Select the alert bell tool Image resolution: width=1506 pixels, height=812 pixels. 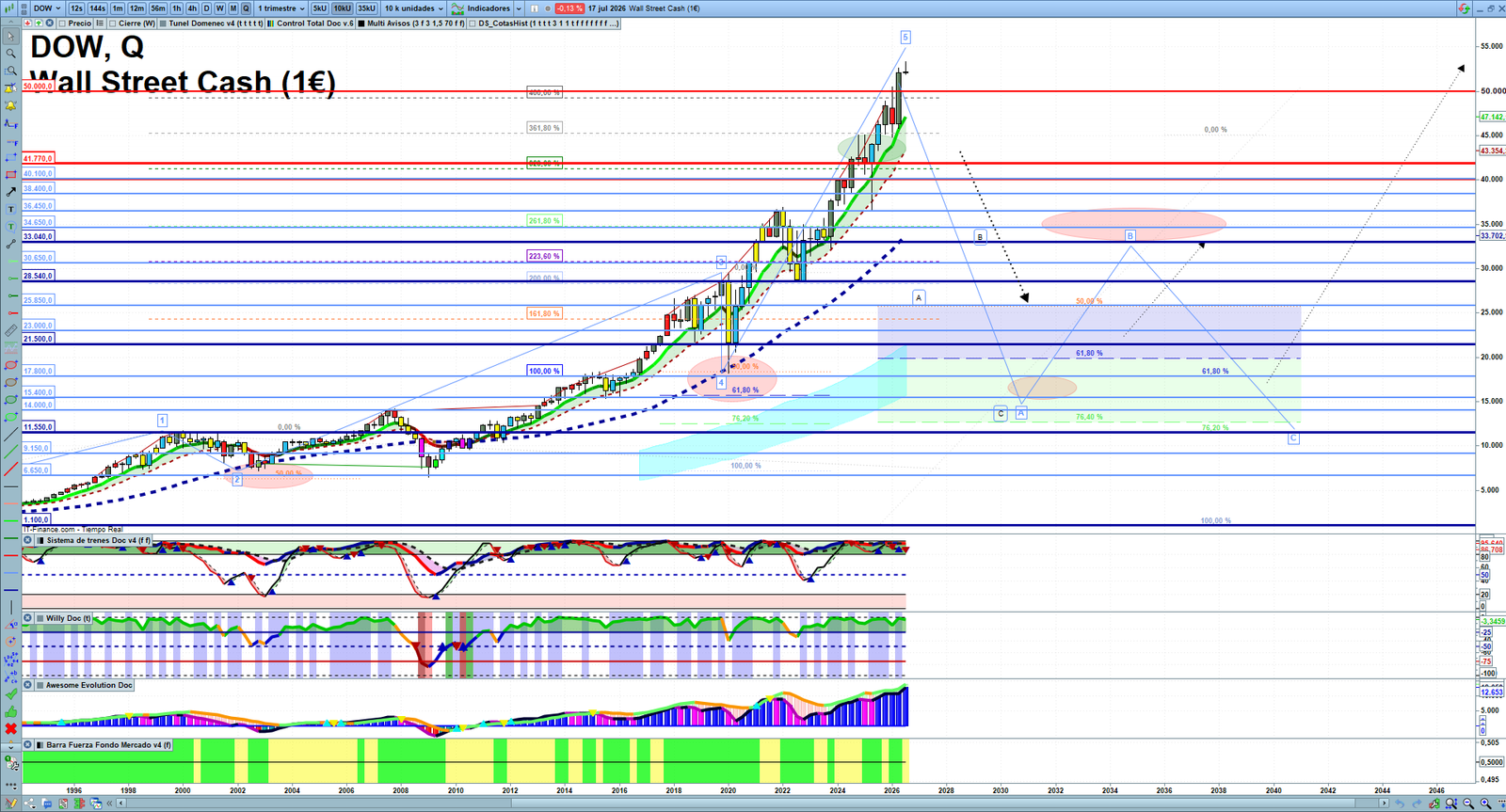[11, 104]
